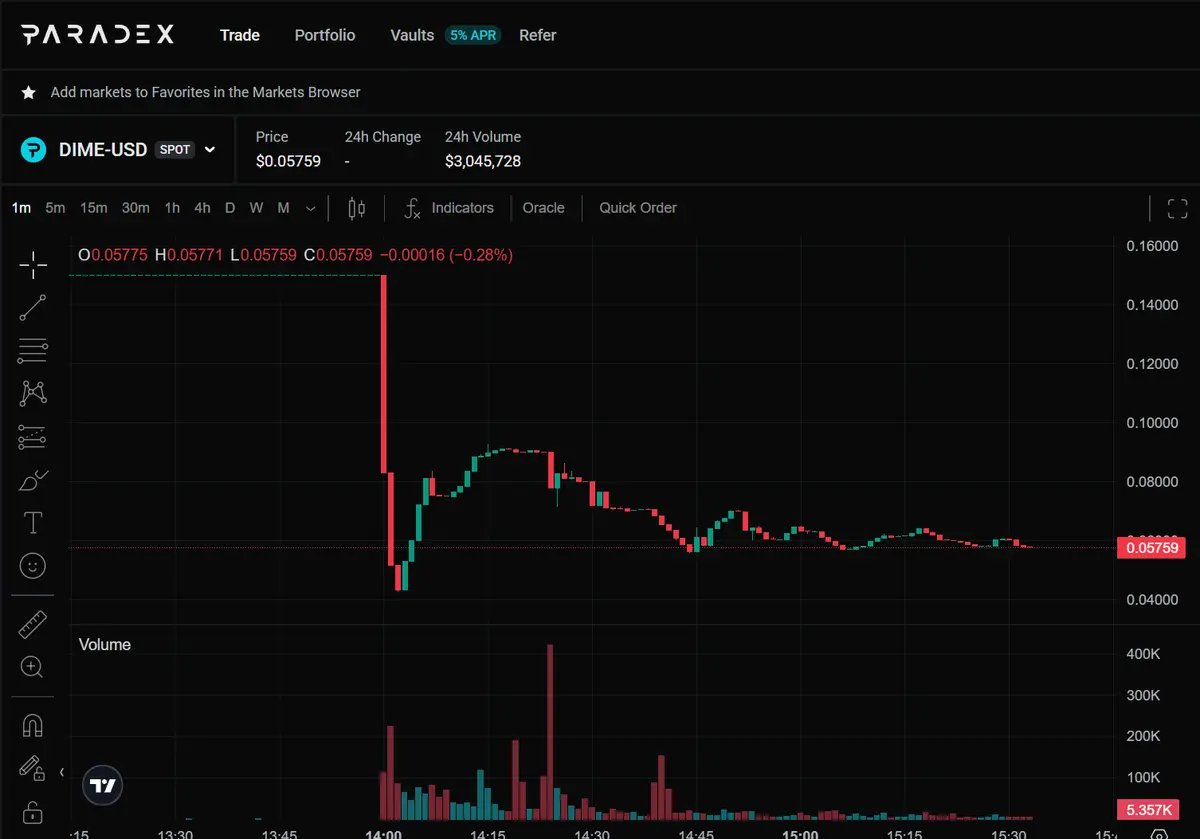
Task: Click 'Add markets to Favorites' message text
Action: pyautogui.click(x=206, y=92)
